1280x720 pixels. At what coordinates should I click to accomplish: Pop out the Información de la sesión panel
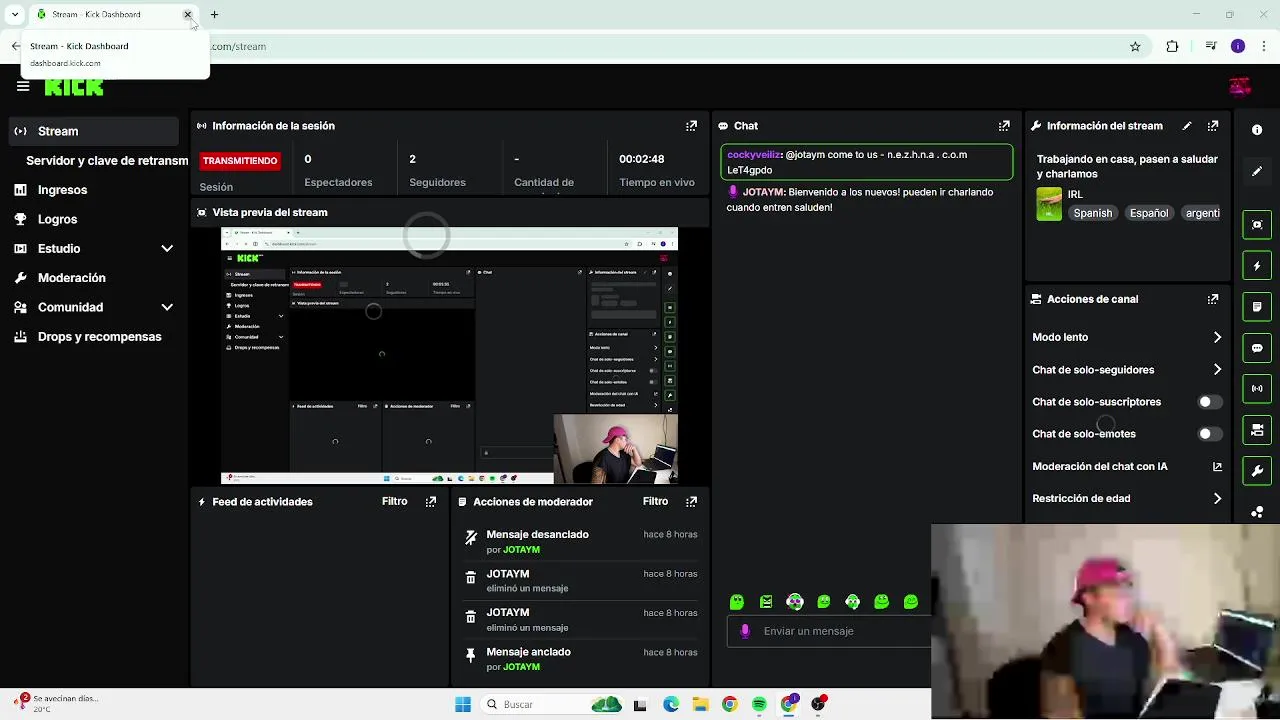[691, 126]
